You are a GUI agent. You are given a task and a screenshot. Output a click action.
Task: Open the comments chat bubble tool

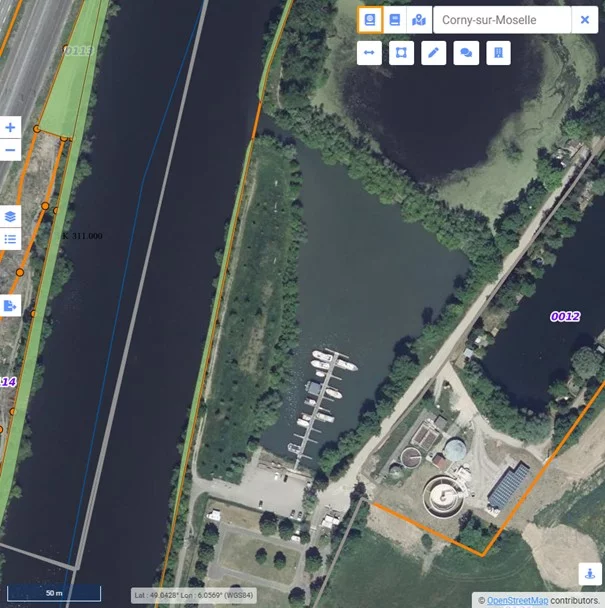click(x=465, y=53)
